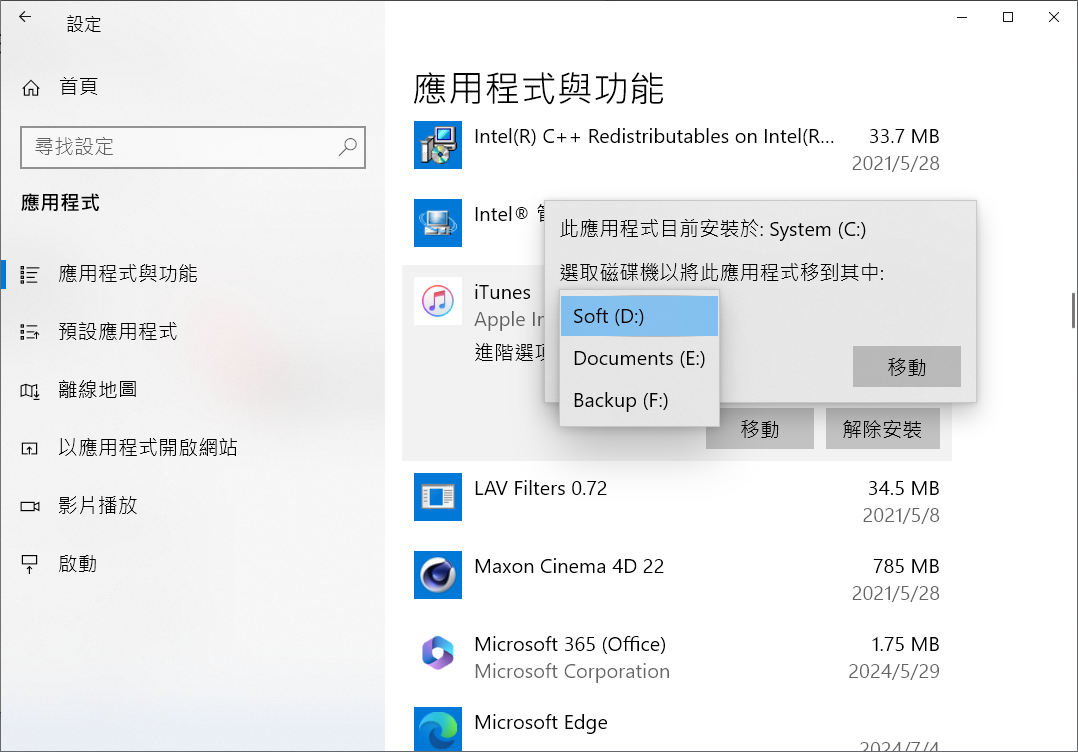The image size is (1078, 752).
Task: Select LAV Filters 0.72 entry
Action: coord(540,488)
